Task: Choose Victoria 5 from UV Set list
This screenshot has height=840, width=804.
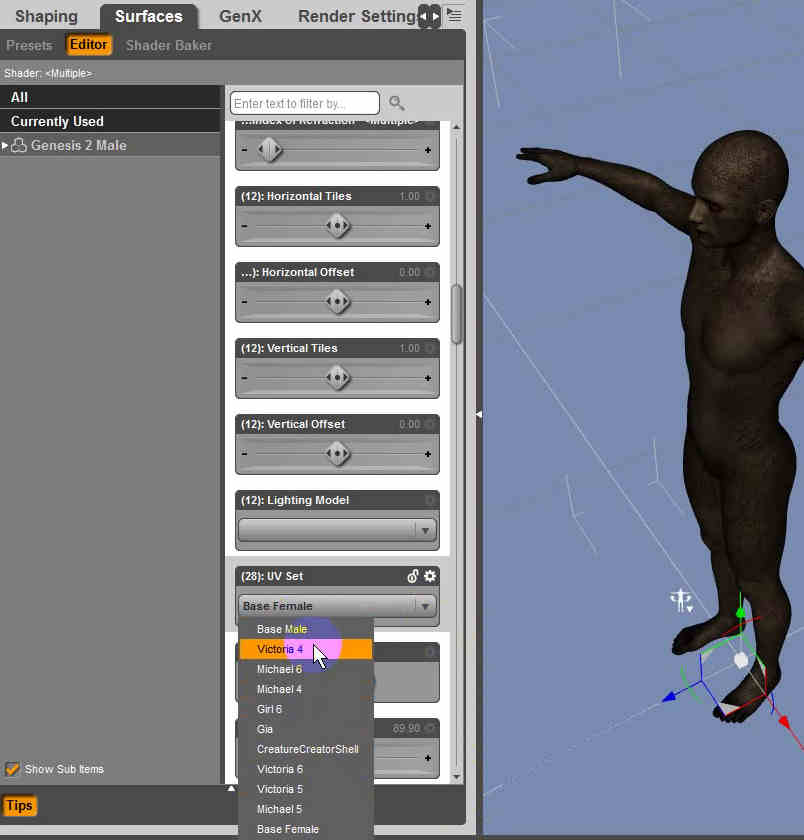Action: (305, 789)
